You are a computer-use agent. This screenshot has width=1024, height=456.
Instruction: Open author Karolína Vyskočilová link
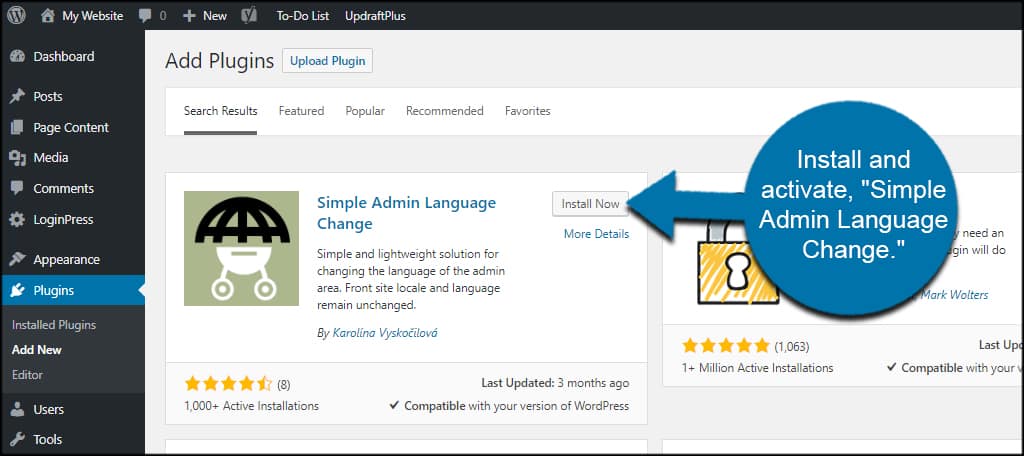(x=385, y=333)
